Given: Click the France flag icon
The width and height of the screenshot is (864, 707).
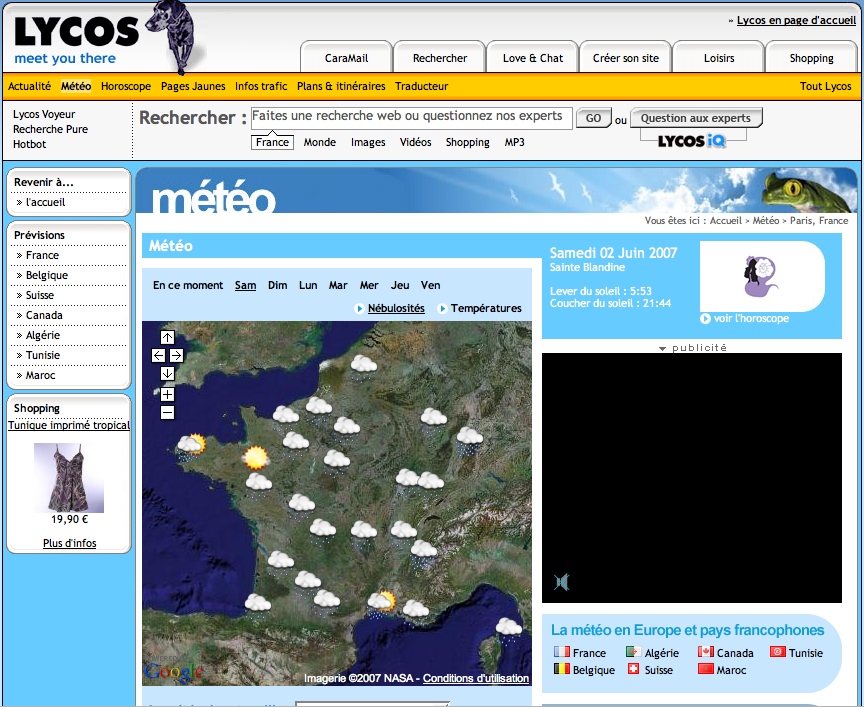Looking at the screenshot, I should [x=561, y=652].
